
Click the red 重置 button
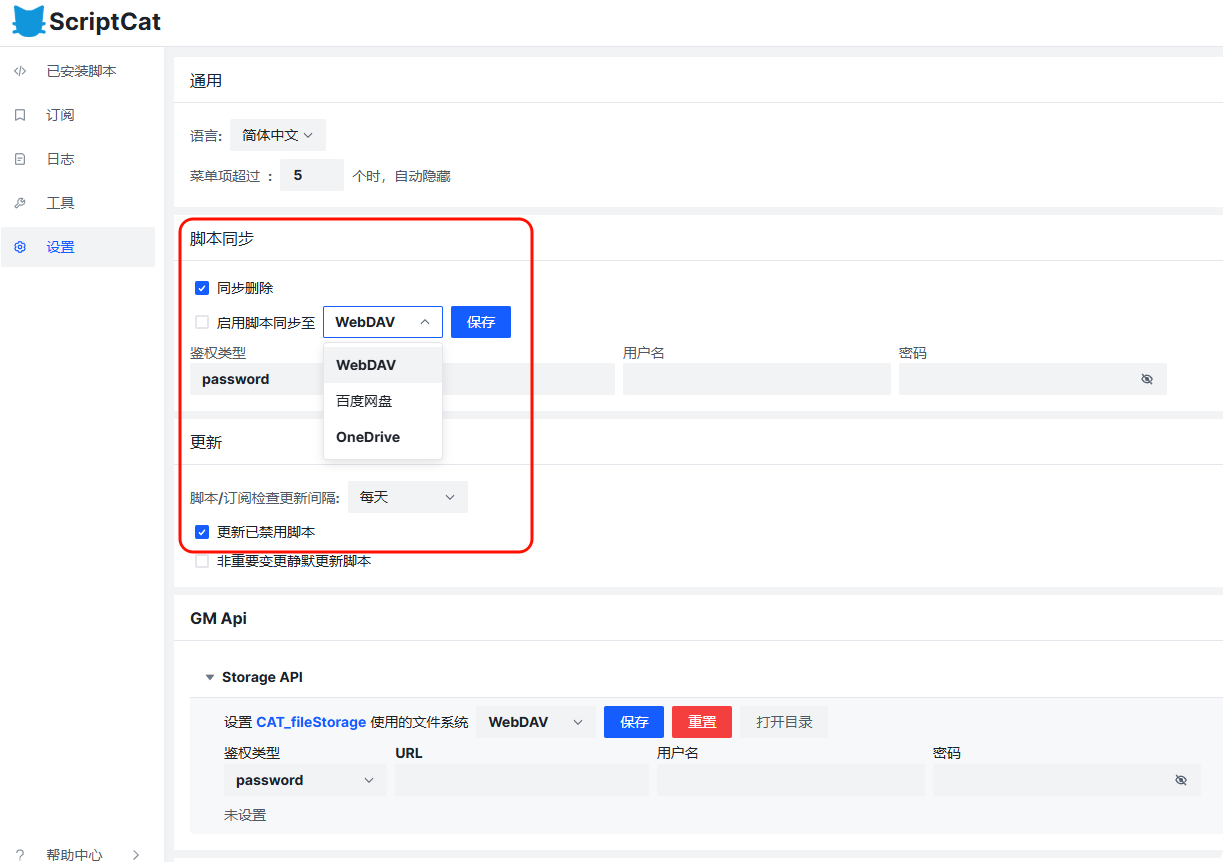[x=701, y=722]
